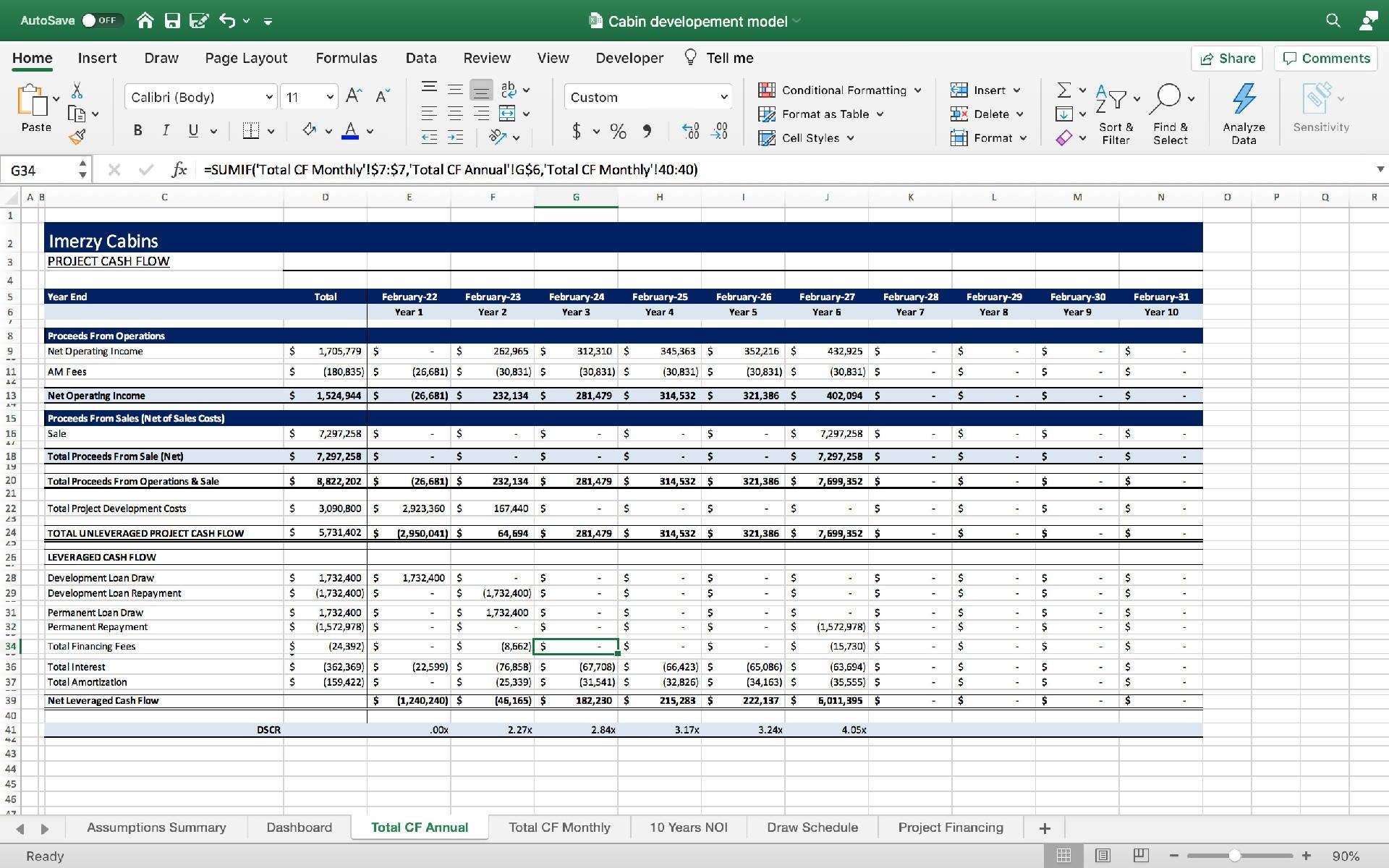Screen dimensions: 1389x868
Task: Click the fill color bucket
Action: tap(309, 130)
